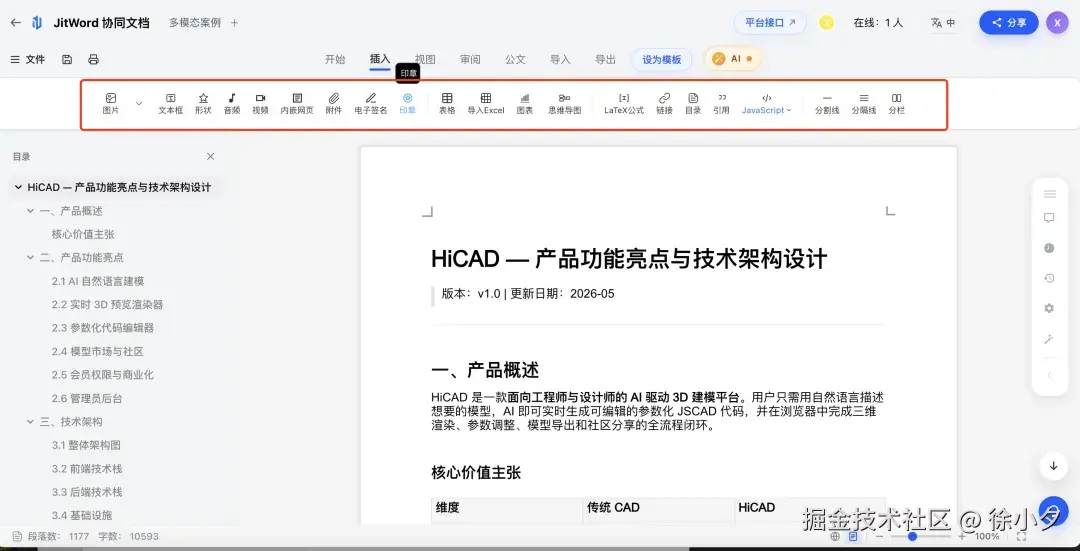Click the 设为模板 button
1080x551 pixels.
662,59
